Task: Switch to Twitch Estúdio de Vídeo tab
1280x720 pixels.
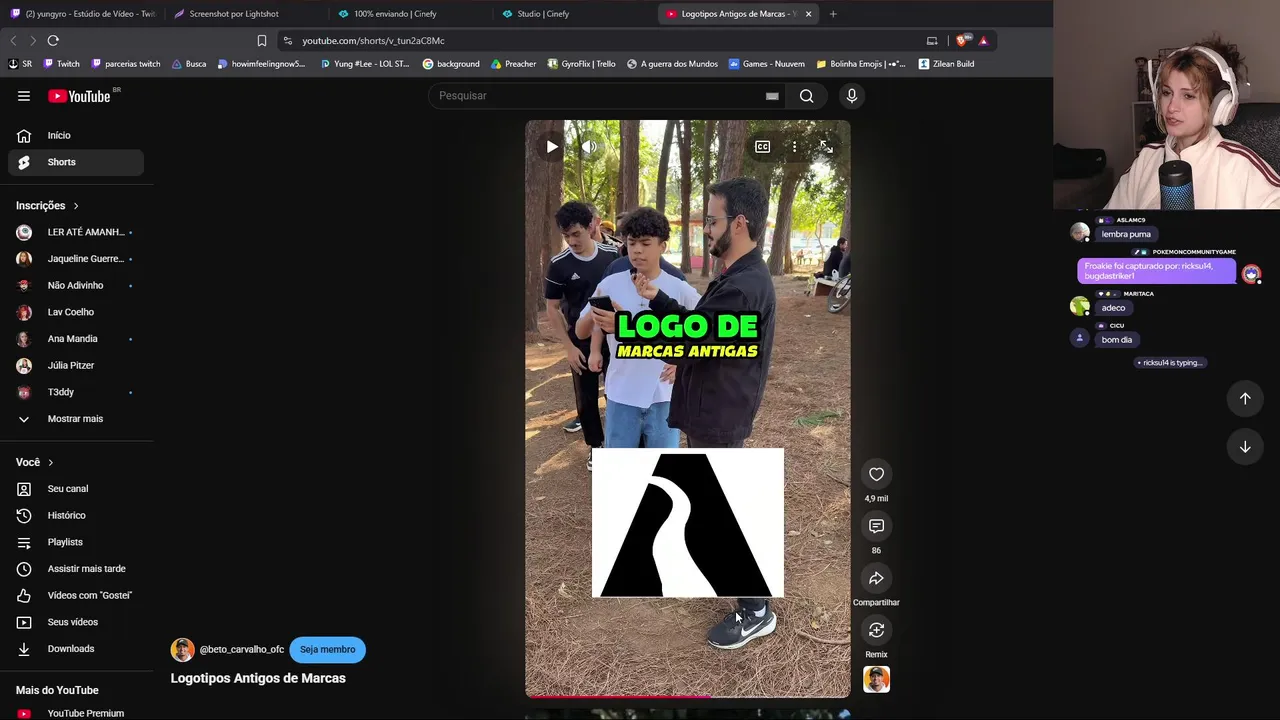Action: coord(82,14)
